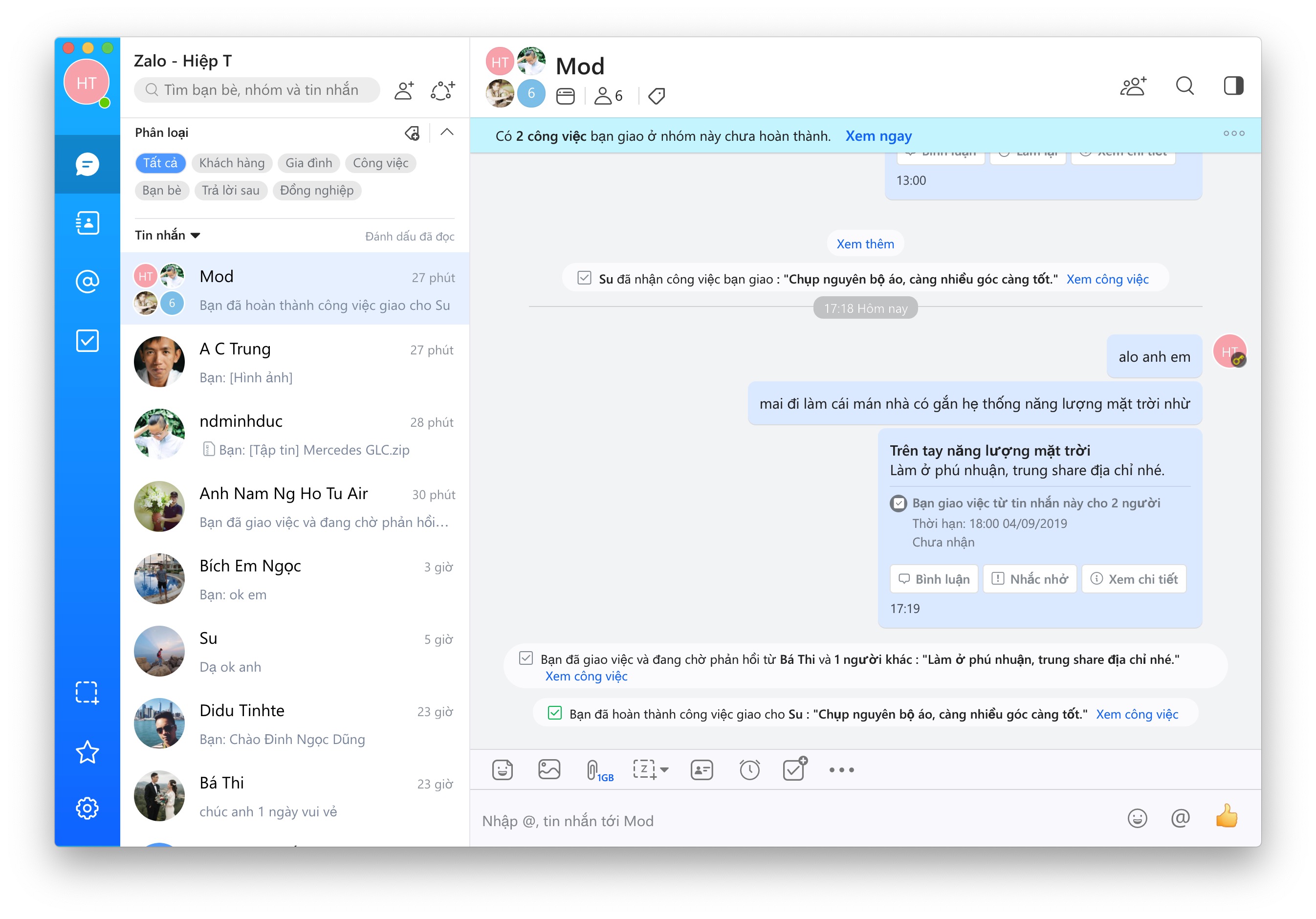1316x919 pixels.
Task: Toggle the conversation info side panel
Action: pyautogui.click(x=1233, y=87)
